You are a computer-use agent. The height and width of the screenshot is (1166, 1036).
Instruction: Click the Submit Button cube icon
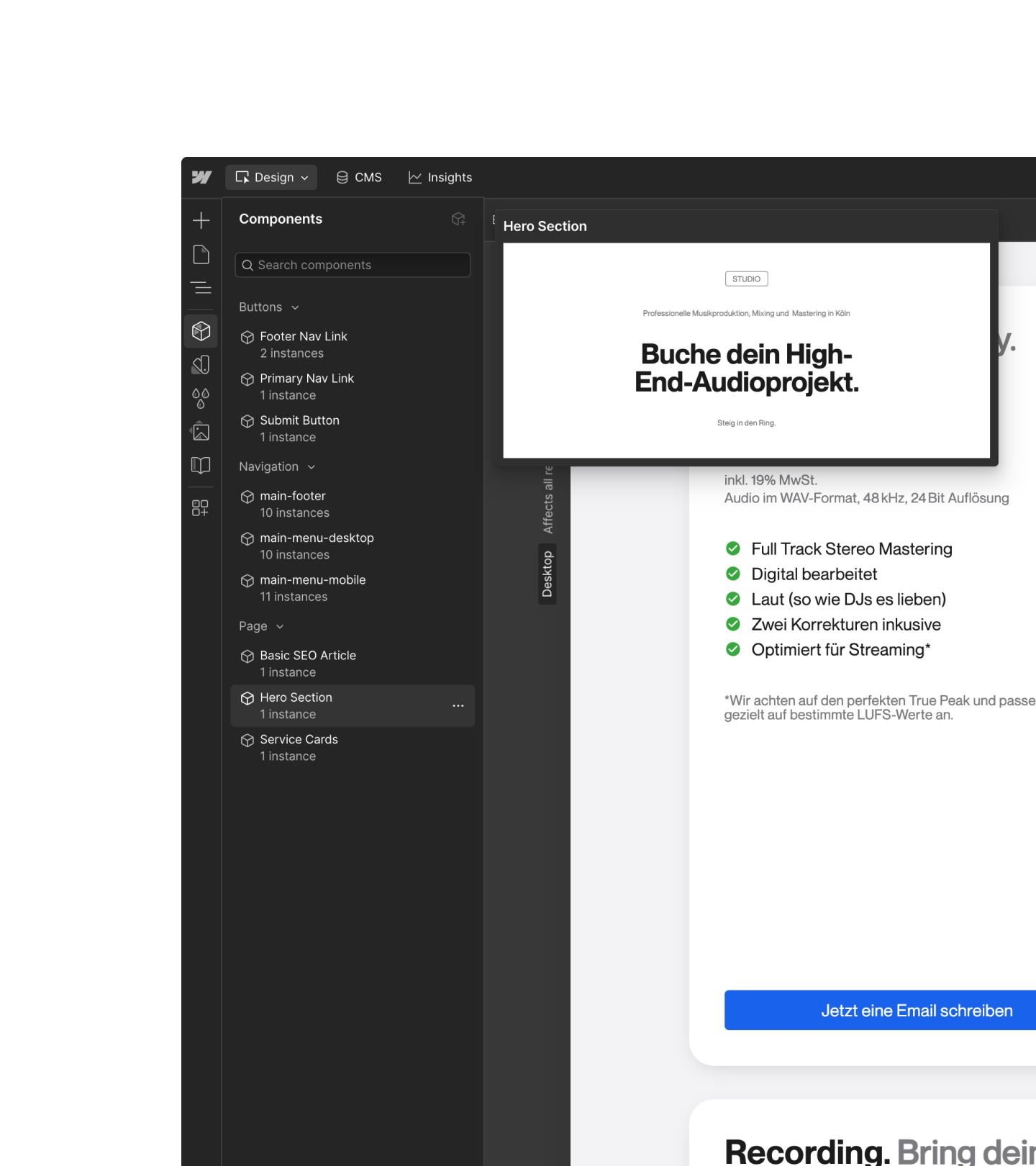click(x=247, y=421)
